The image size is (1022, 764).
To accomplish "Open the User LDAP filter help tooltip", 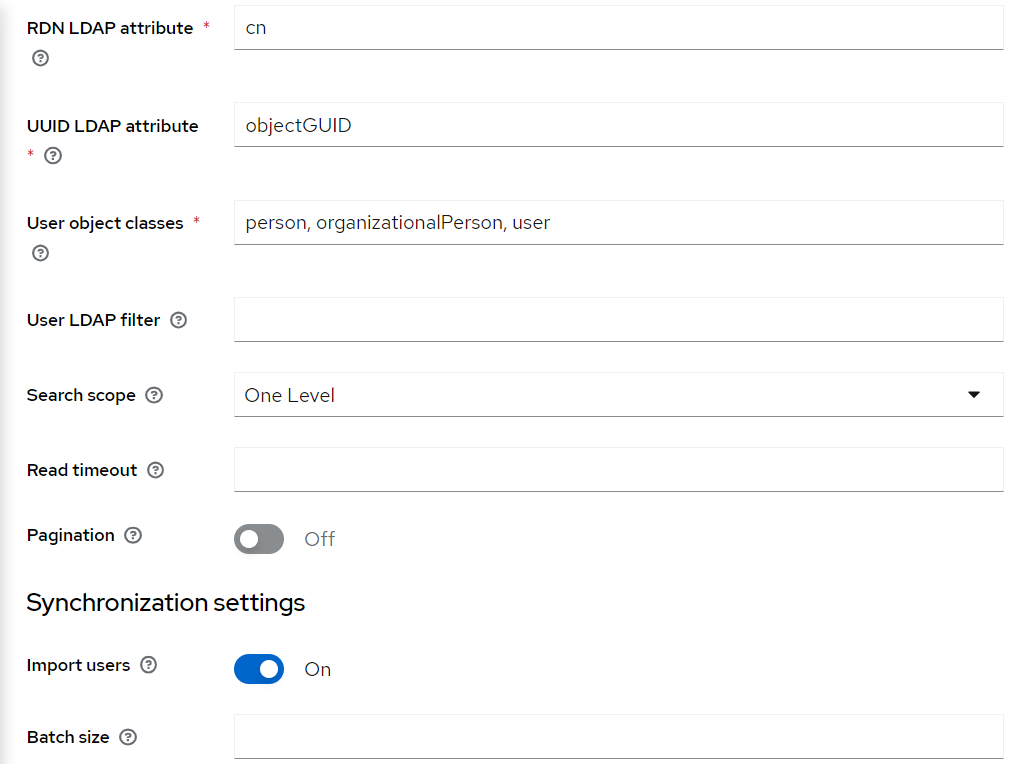I will point(178,320).
